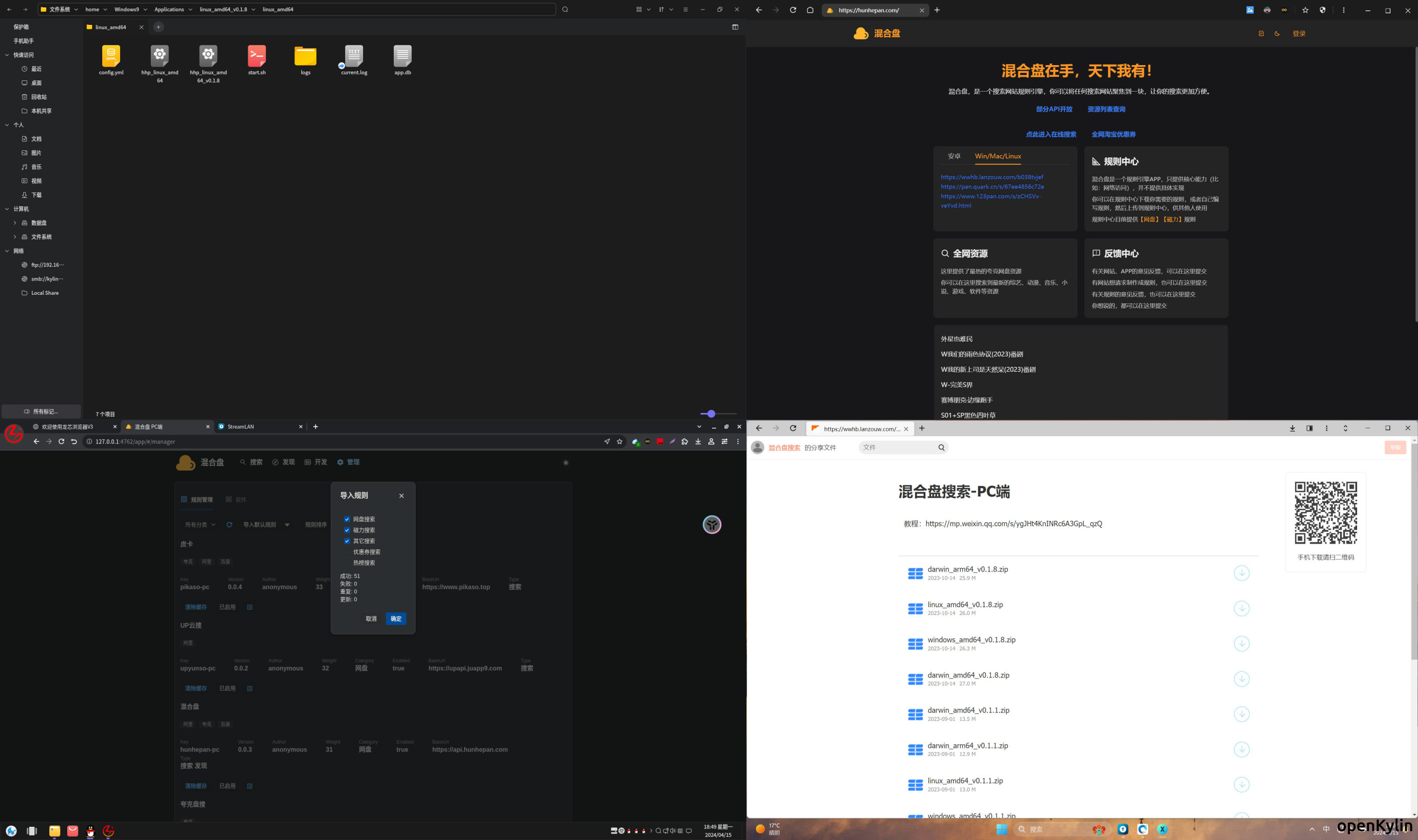Switch to the 安卓 download tab
1418x840 pixels.
pyautogui.click(x=954, y=156)
